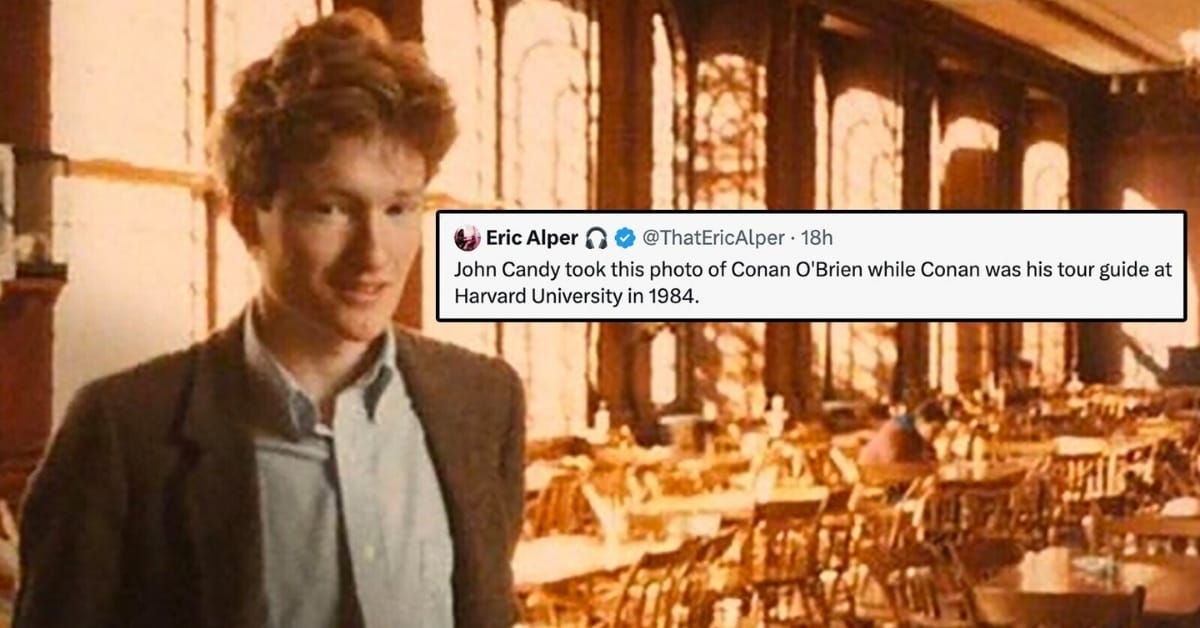This screenshot has height=628, width=1200.
Task: Click Eric Alper's profile avatar
Action: click(467, 238)
